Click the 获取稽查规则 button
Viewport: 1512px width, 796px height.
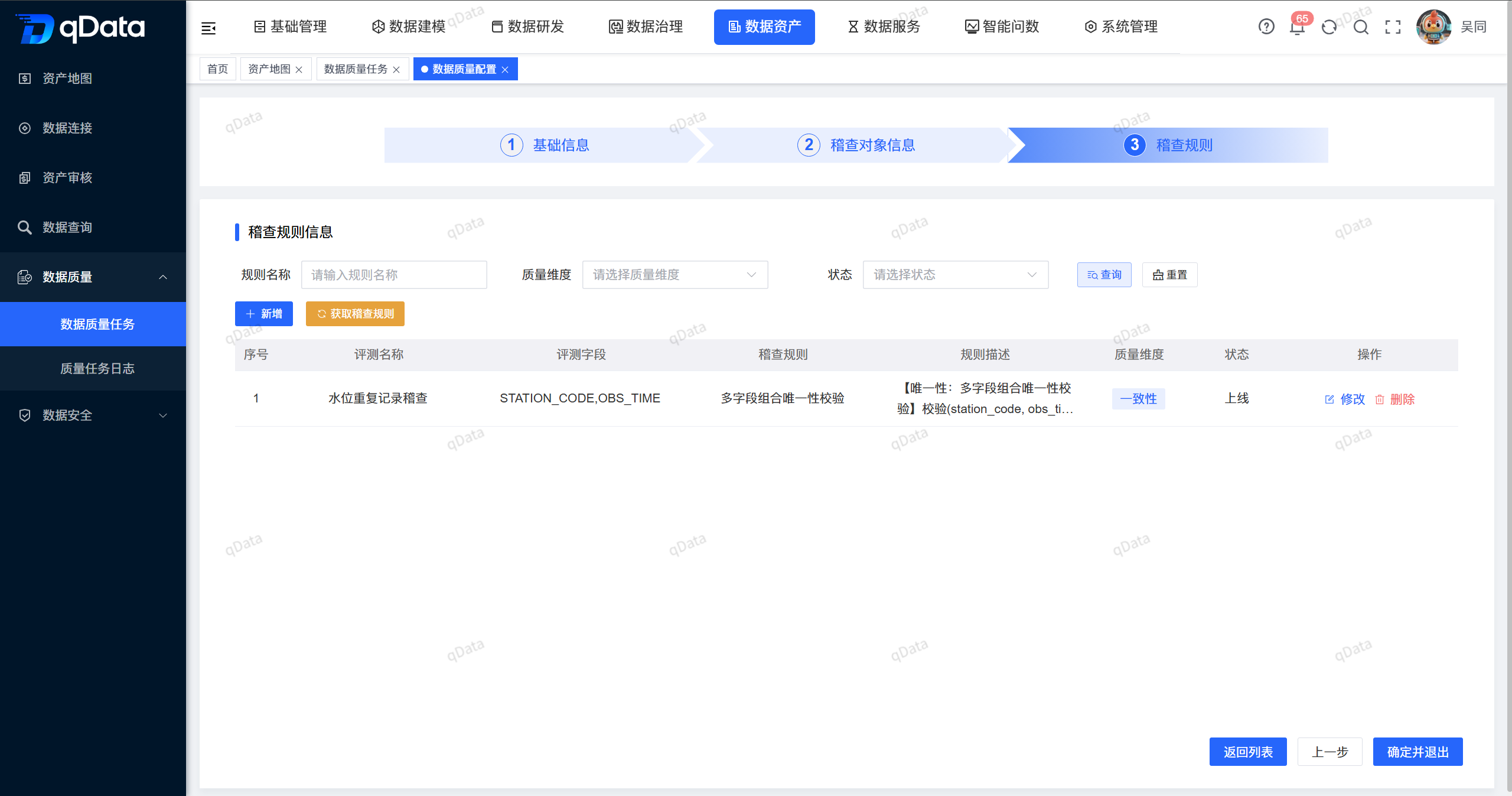coord(355,314)
